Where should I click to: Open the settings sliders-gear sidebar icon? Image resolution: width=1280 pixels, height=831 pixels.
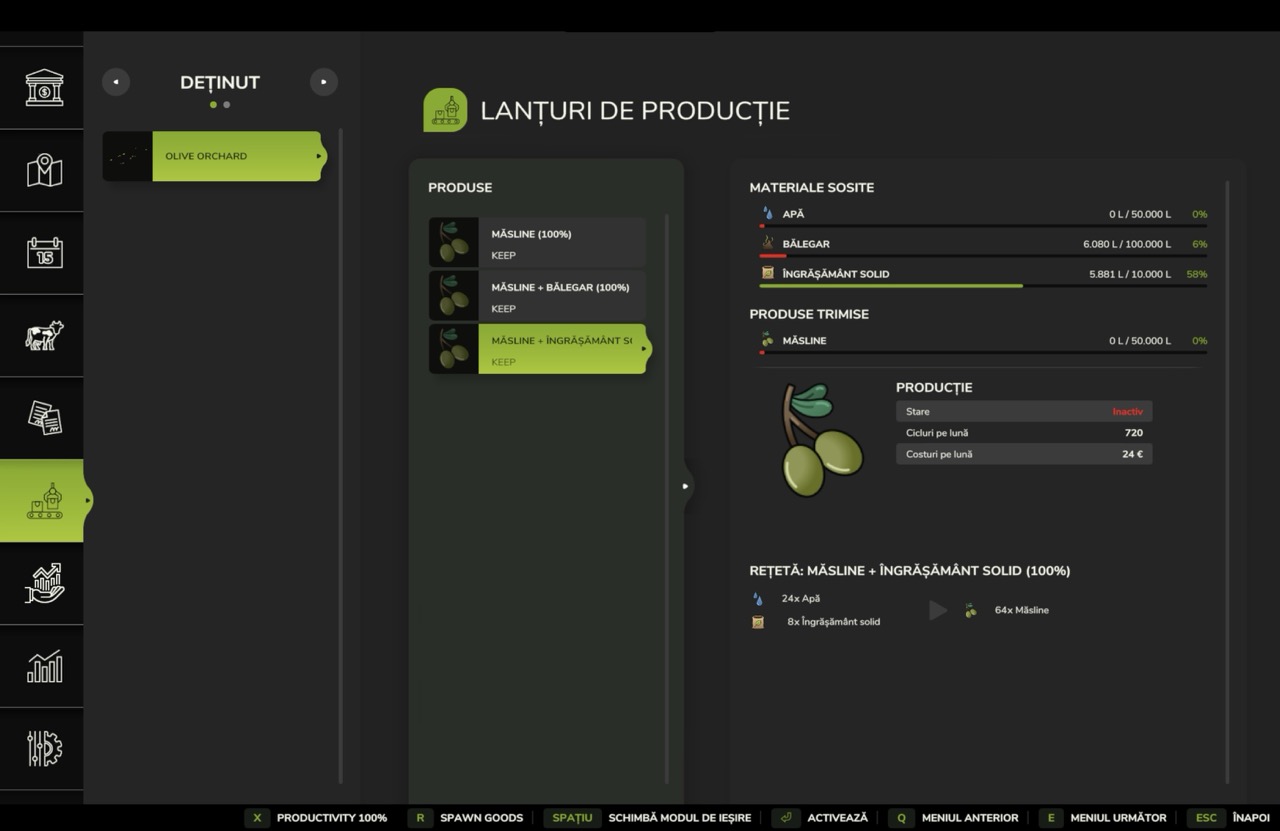(44, 748)
